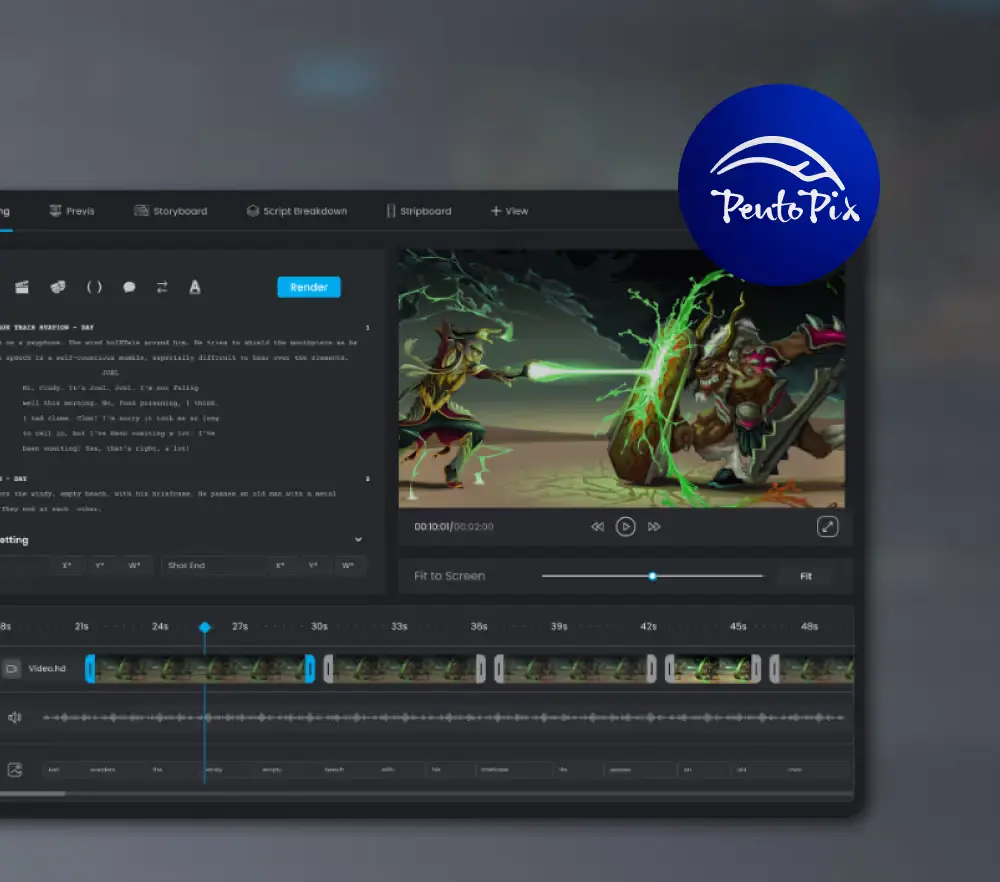
Task: Select the transition arrows tool
Action: [x=162, y=287]
